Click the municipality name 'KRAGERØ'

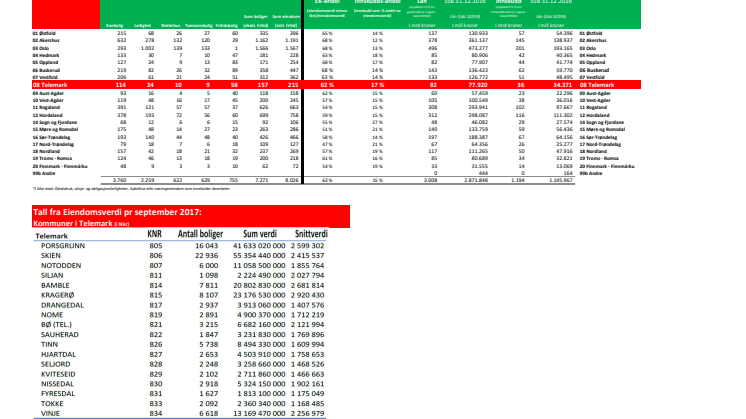[58, 295]
